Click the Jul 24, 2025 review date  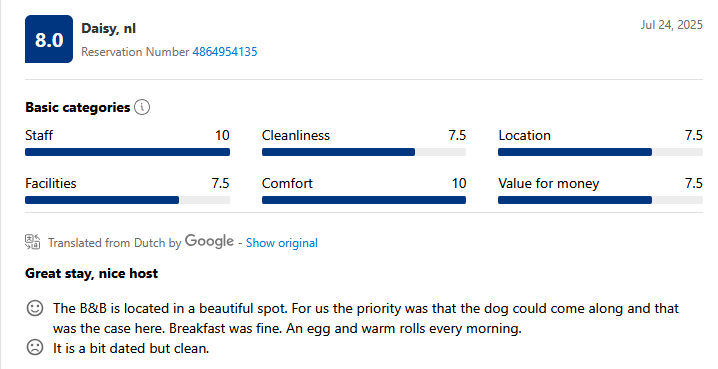(671, 25)
